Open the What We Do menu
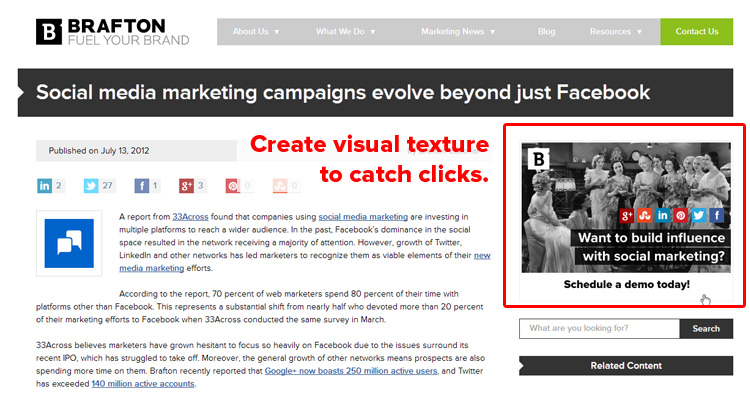 [340, 32]
